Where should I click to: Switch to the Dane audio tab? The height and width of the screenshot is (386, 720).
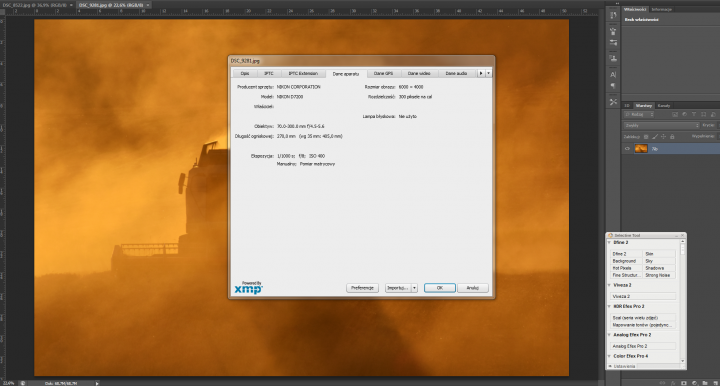click(x=456, y=73)
